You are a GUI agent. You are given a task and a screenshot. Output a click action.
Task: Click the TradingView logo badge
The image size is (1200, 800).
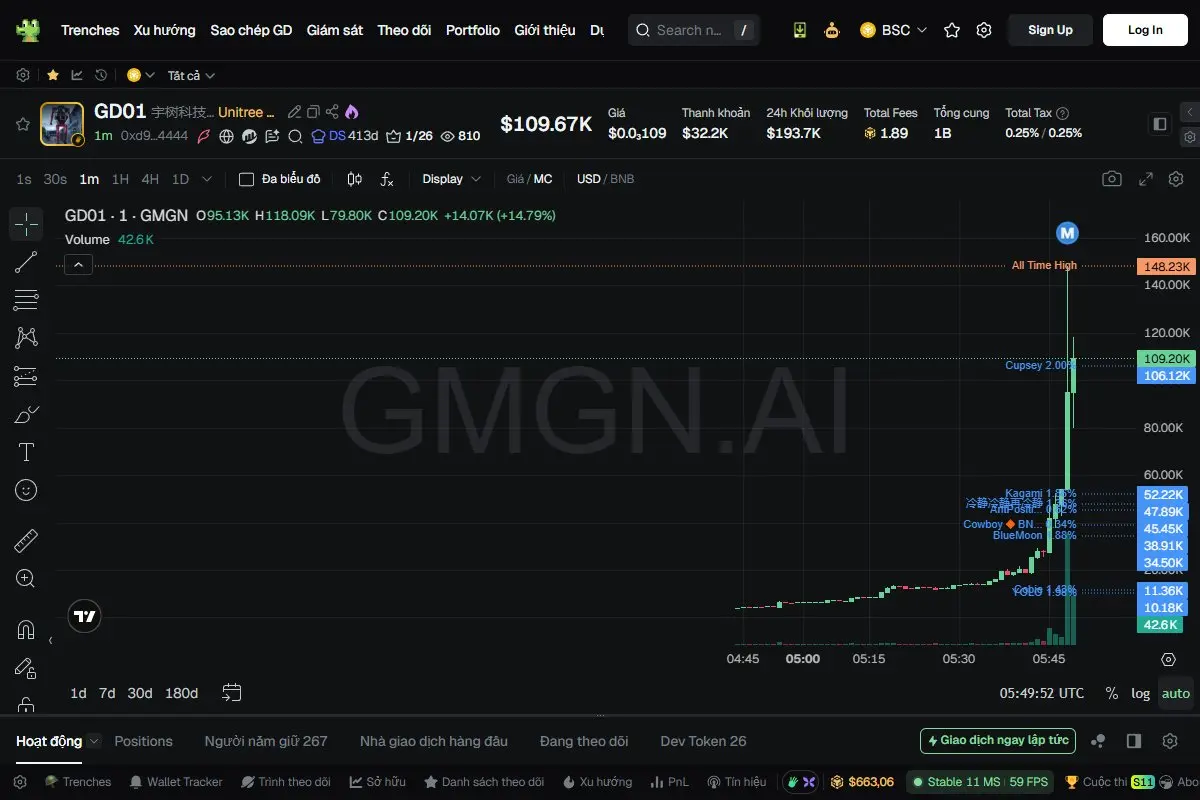85,616
